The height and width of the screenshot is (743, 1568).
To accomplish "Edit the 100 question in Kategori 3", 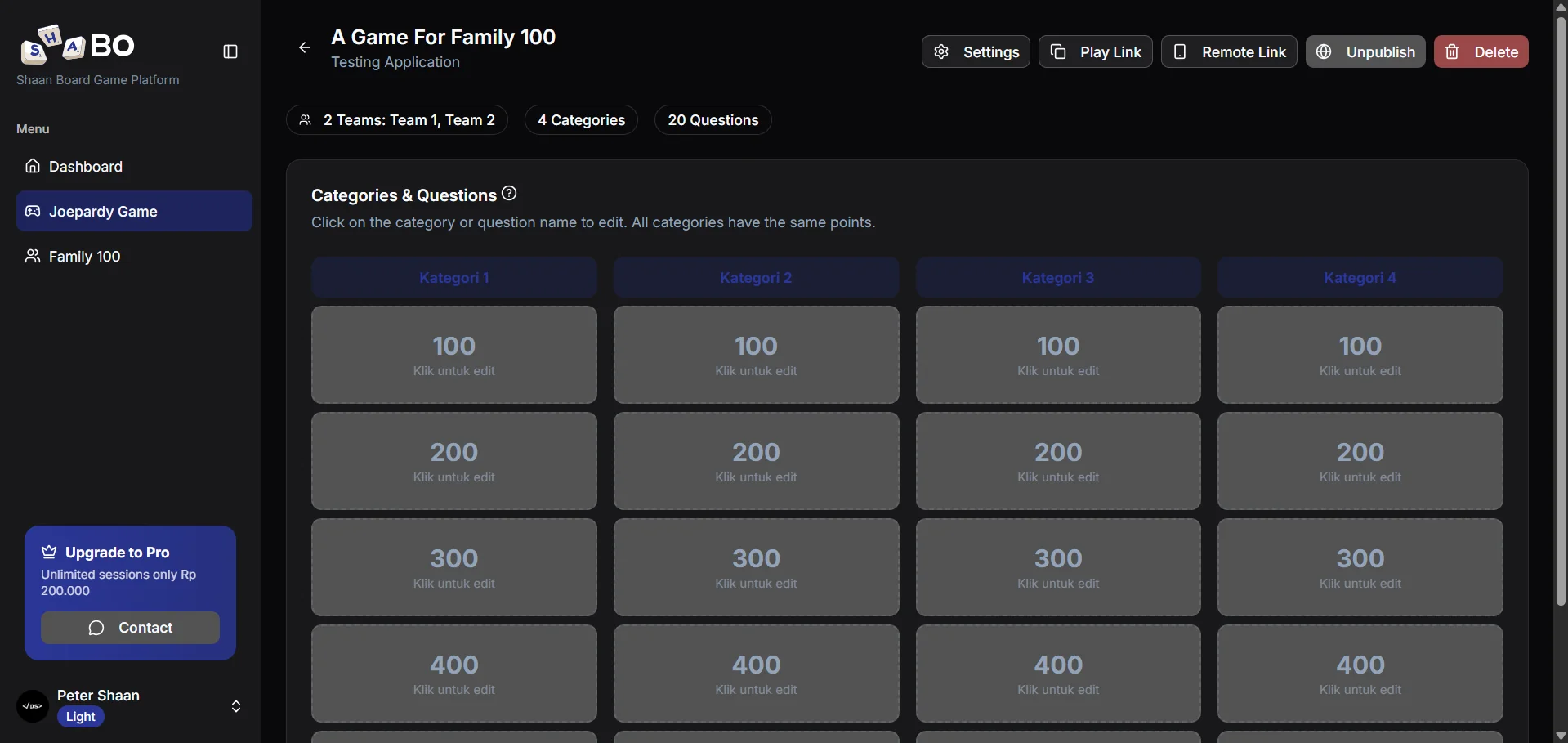I will pos(1058,355).
